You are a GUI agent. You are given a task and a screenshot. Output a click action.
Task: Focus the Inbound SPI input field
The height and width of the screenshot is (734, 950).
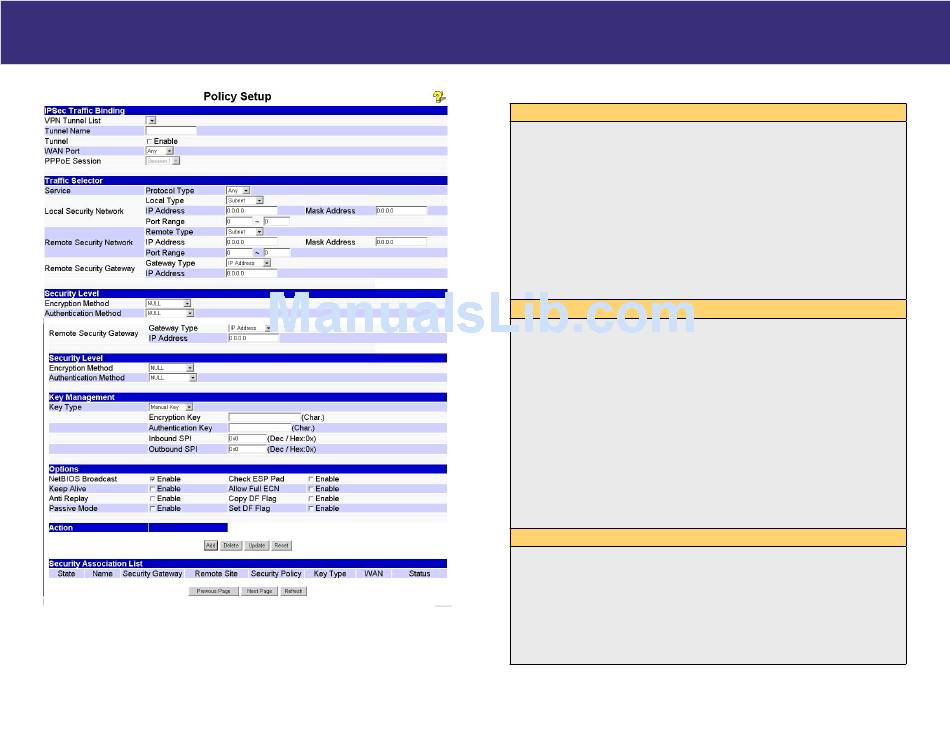point(247,438)
